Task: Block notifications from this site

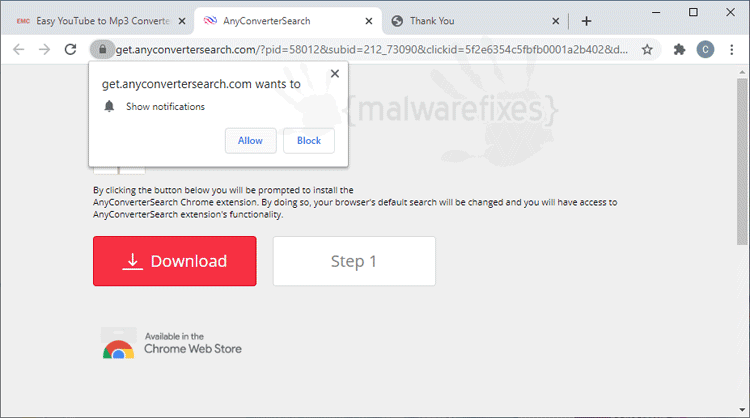Action: (x=309, y=141)
